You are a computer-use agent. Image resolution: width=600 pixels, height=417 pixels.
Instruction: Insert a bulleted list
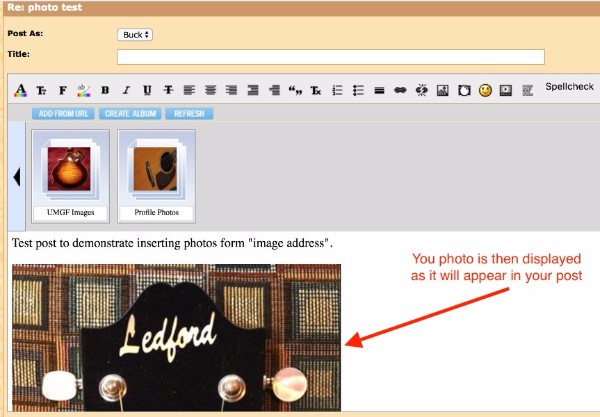[x=358, y=90]
